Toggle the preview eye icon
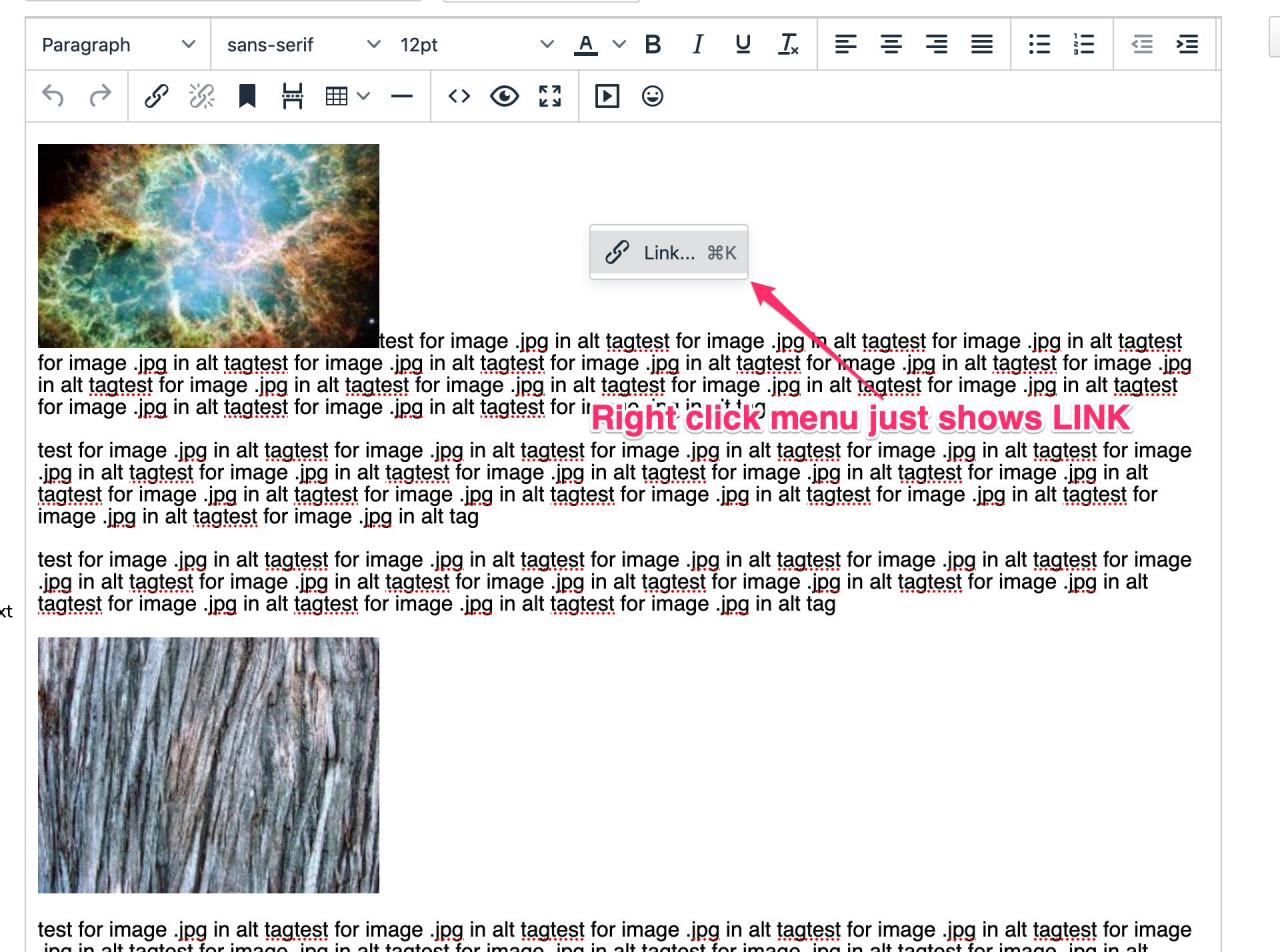1280x952 pixels. (x=504, y=96)
